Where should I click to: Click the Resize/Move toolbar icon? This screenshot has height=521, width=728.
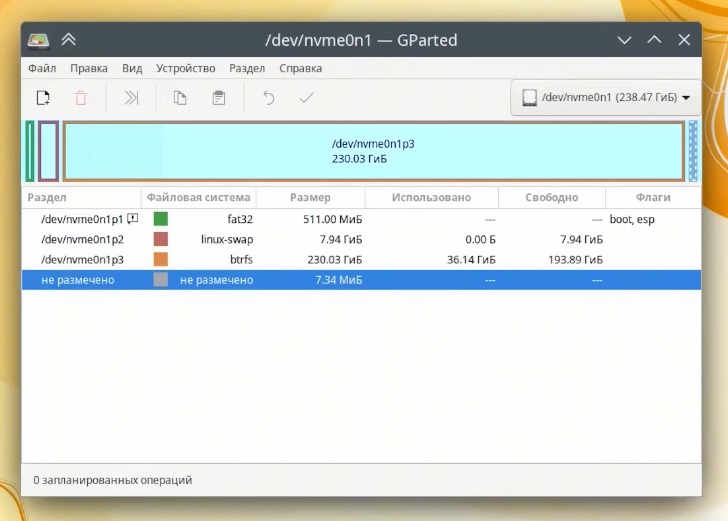(x=131, y=98)
